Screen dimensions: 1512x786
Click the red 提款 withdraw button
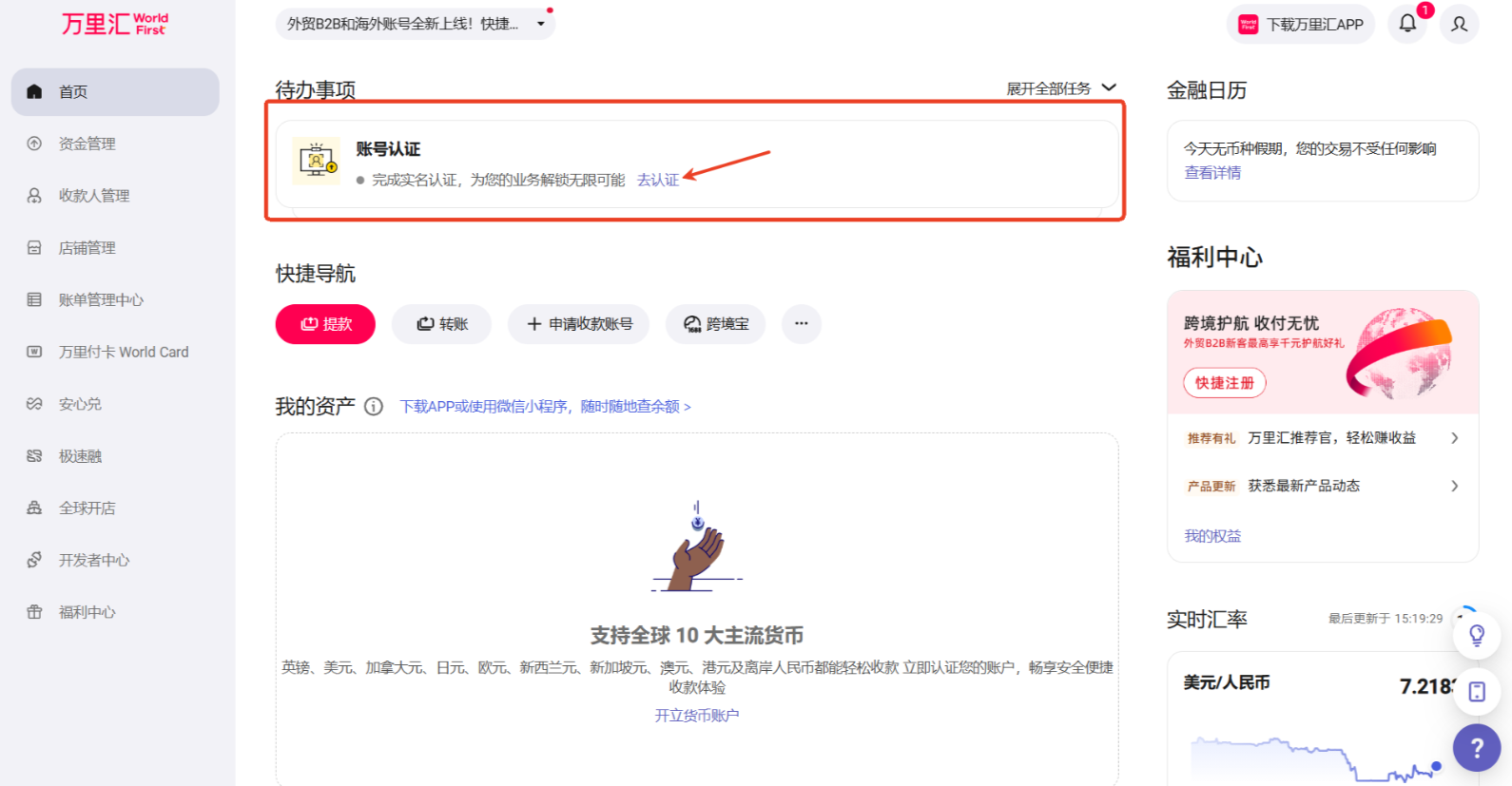[x=325, y=324]
